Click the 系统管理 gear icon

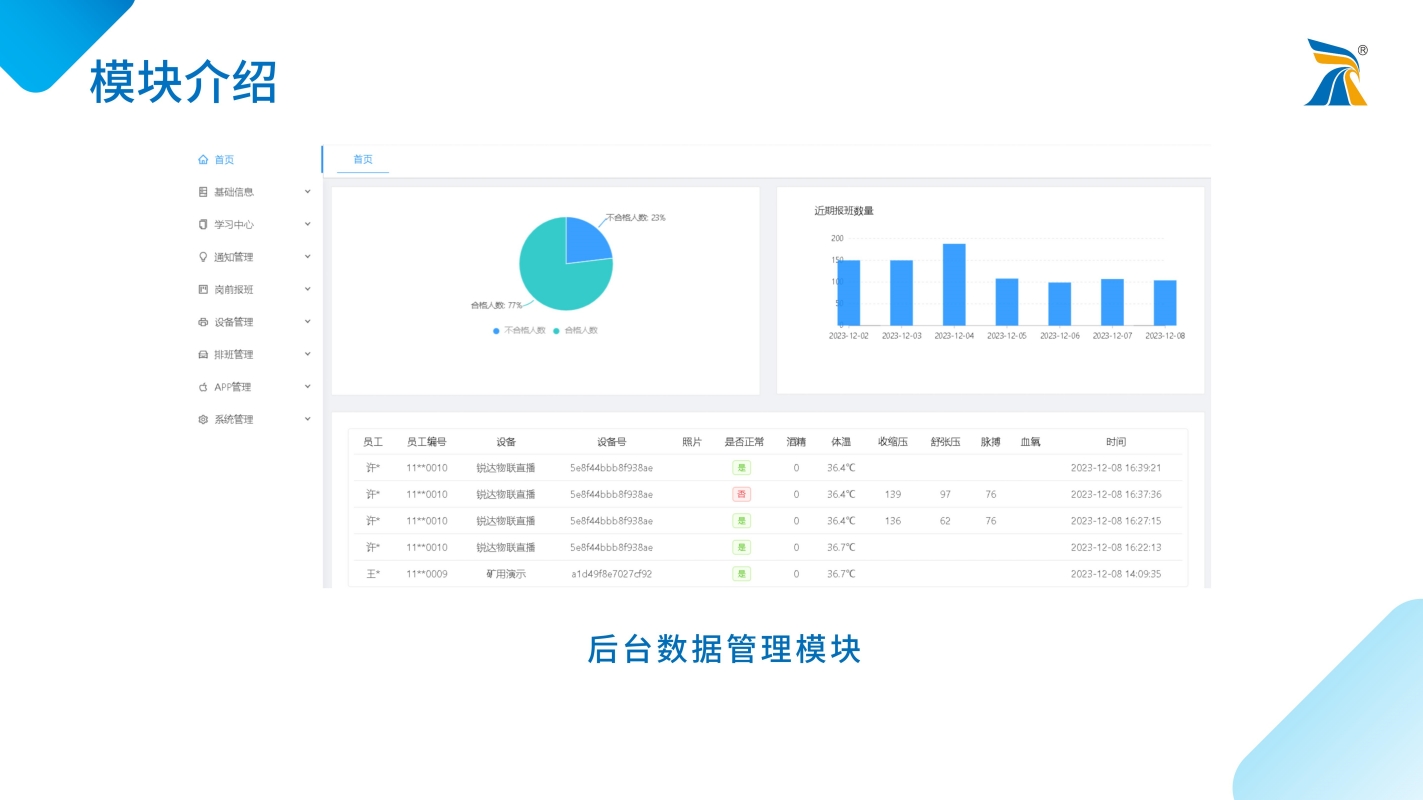[x=203, y=420]
